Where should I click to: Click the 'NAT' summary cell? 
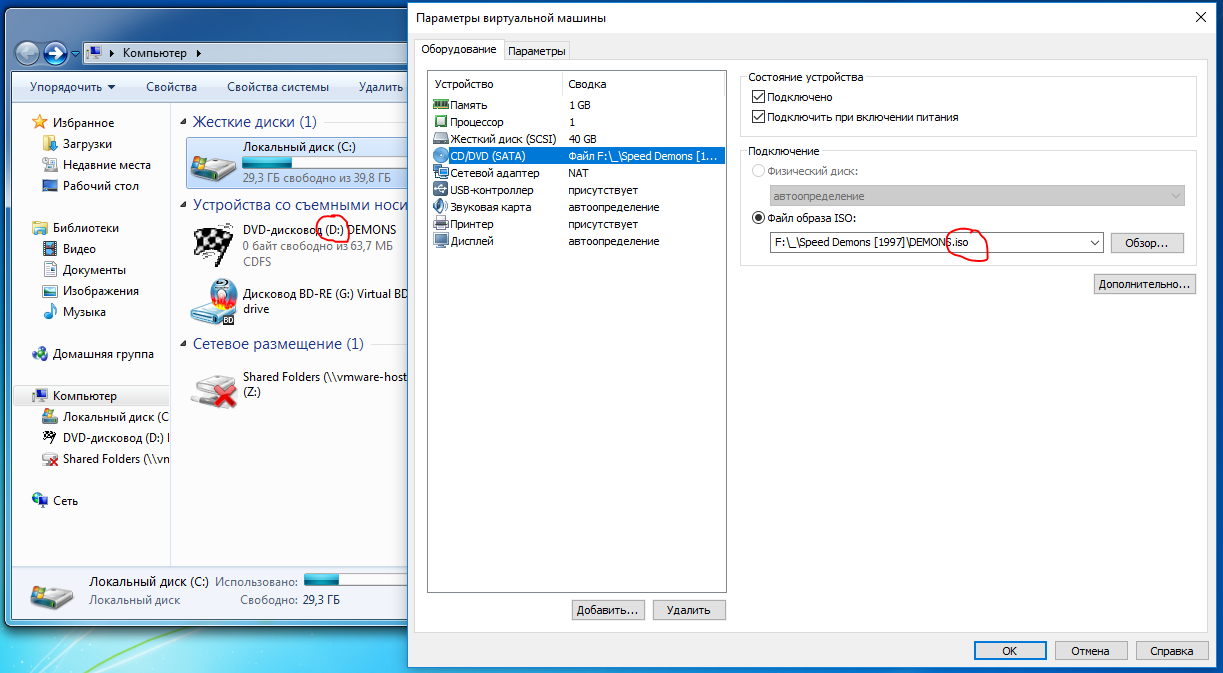pos(578,173)
